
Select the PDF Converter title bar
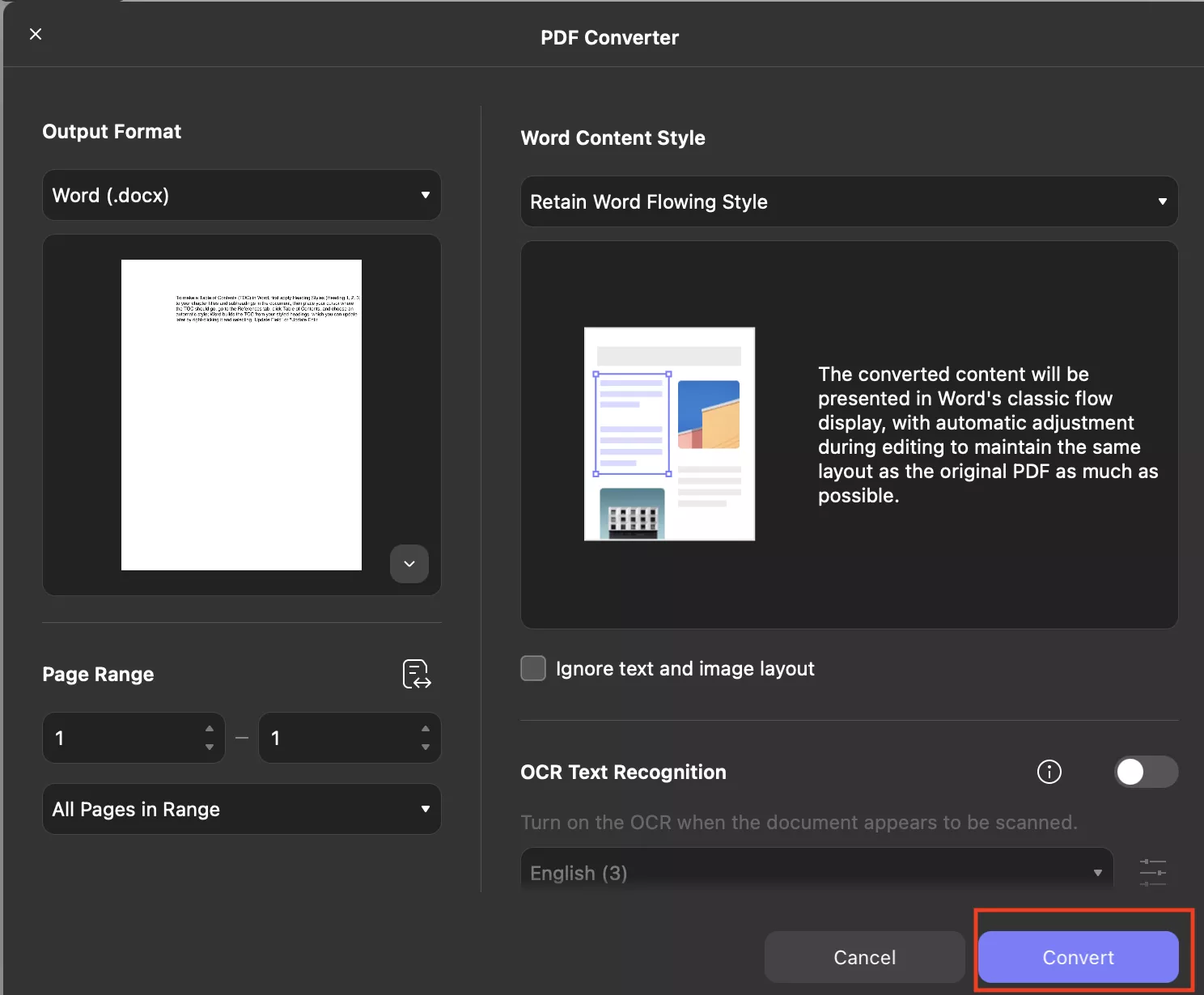tap(609, 37)
